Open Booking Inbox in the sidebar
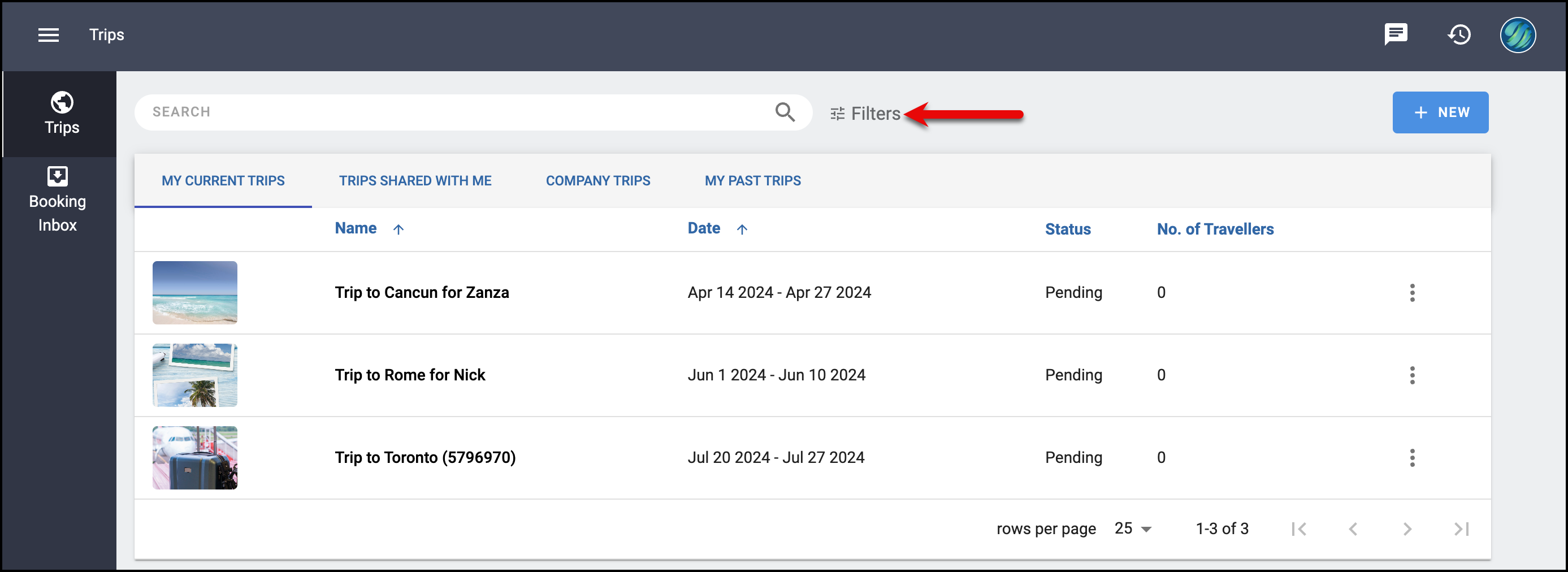The height and width of the screenshot is (572, 1568). [58, 200]
